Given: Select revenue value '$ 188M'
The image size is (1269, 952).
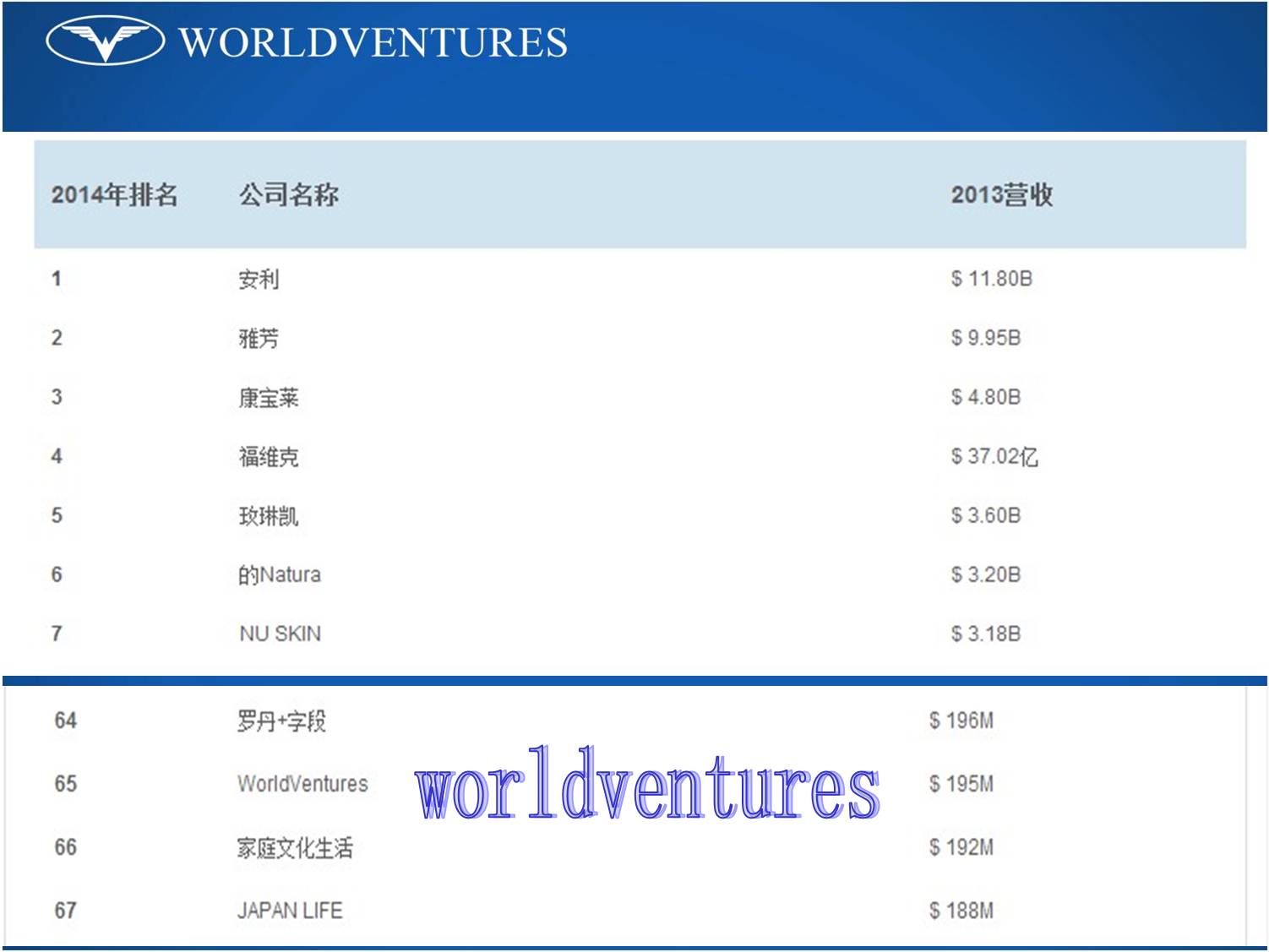Looking at the screenshot, I should click(x=961, y=911).
